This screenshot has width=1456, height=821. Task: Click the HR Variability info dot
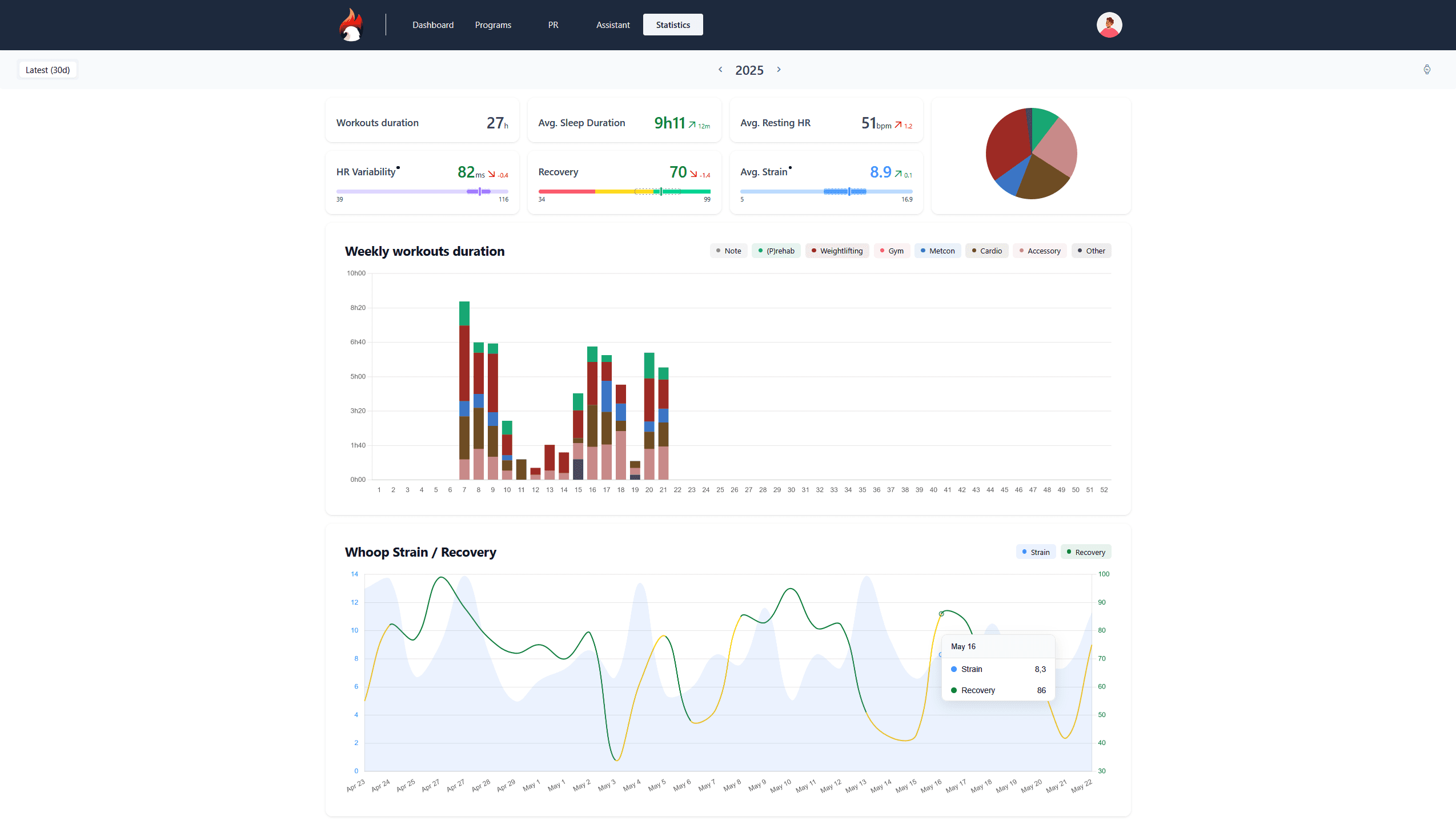[x=398, y=168]
